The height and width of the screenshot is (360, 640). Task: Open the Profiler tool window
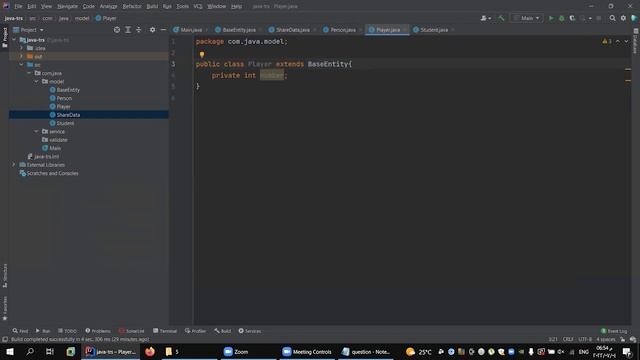click(196, 331)
